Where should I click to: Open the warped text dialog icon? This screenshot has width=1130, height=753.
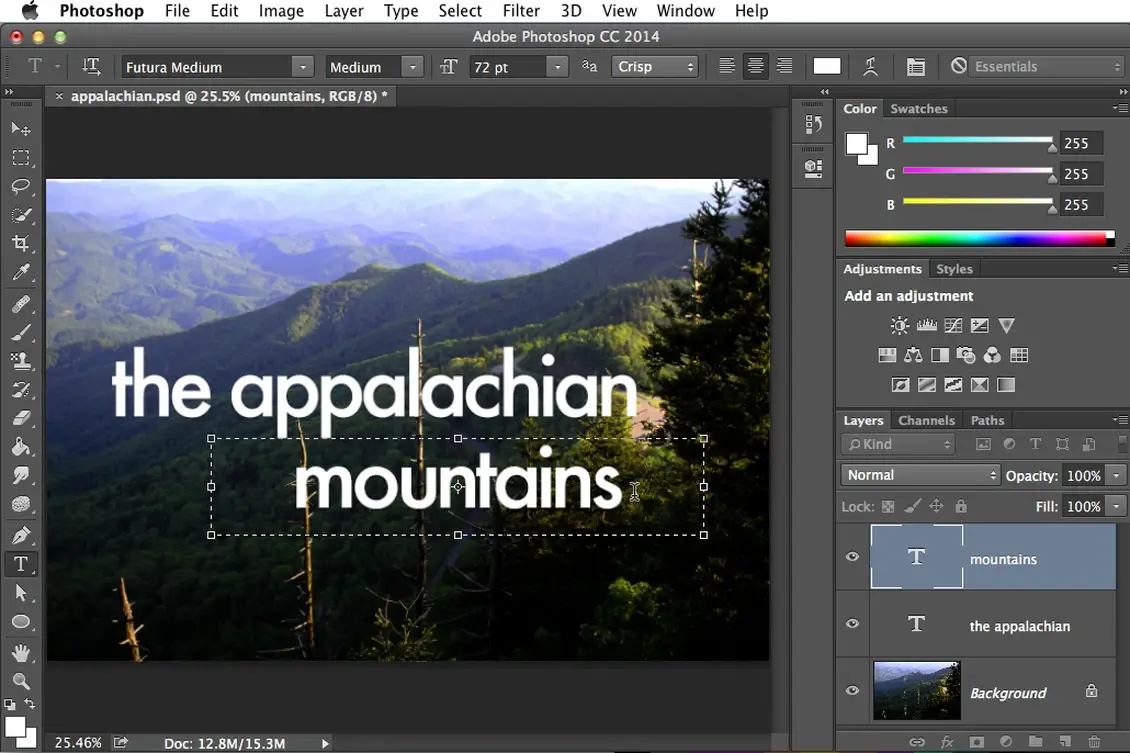(x=871, y=66)
